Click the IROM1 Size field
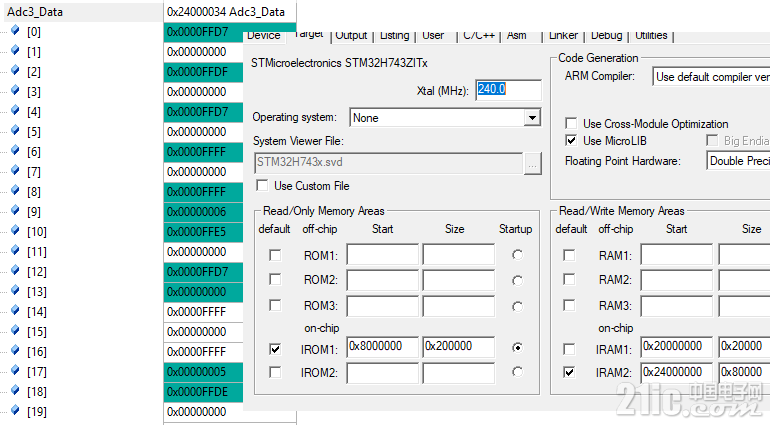Screen dimensions: 770x425 459,347
